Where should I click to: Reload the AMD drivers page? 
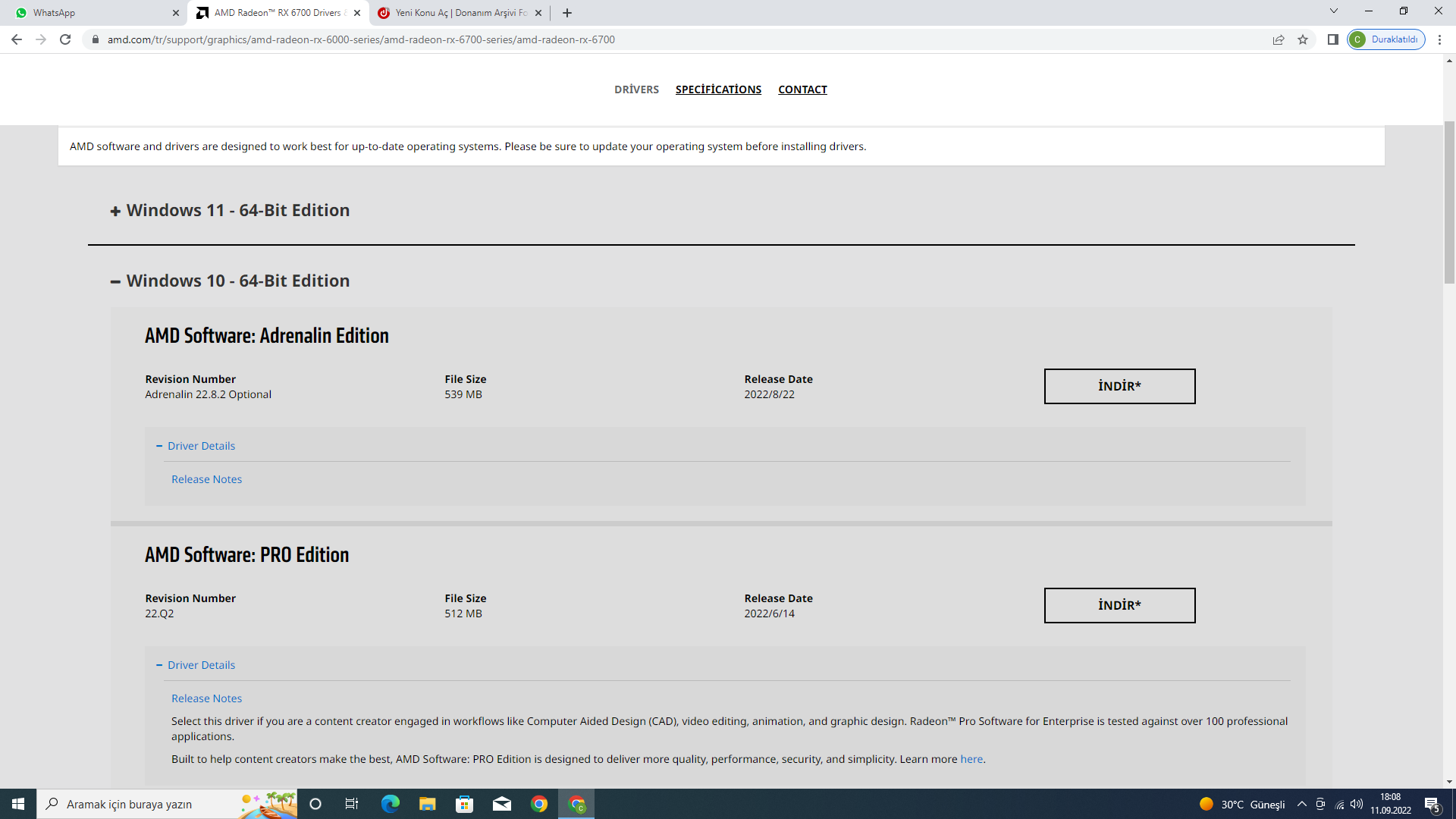[x=65, y=39]
